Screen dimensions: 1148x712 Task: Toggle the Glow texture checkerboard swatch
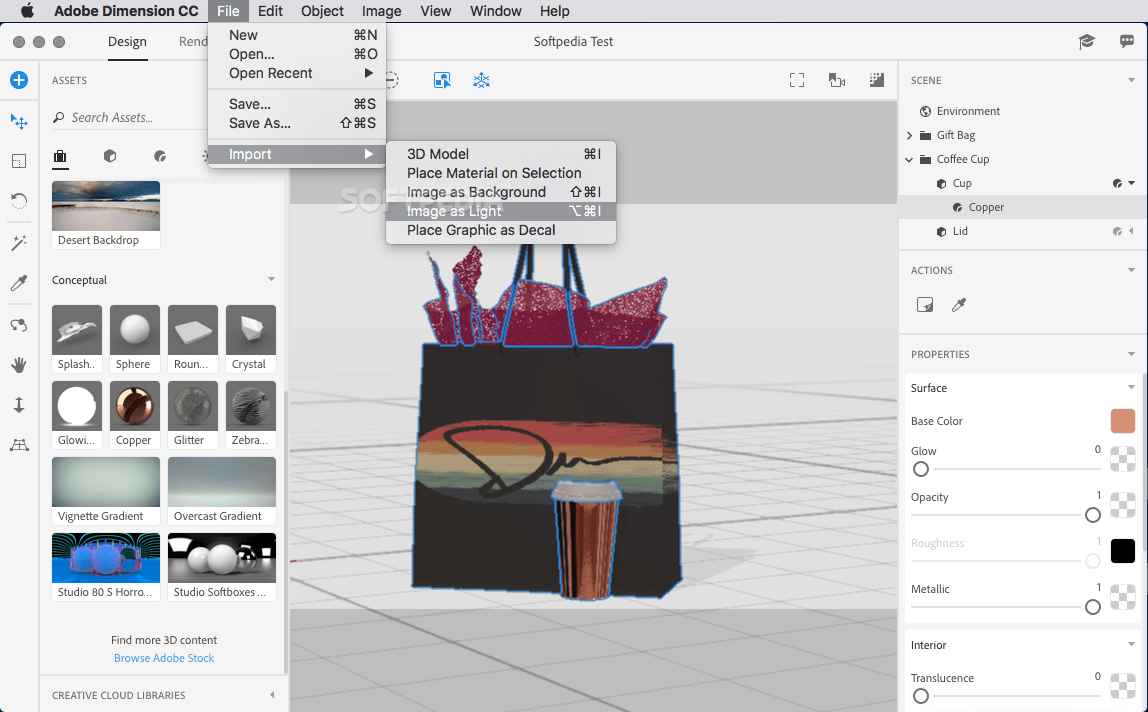click(x=1122, y=459)
